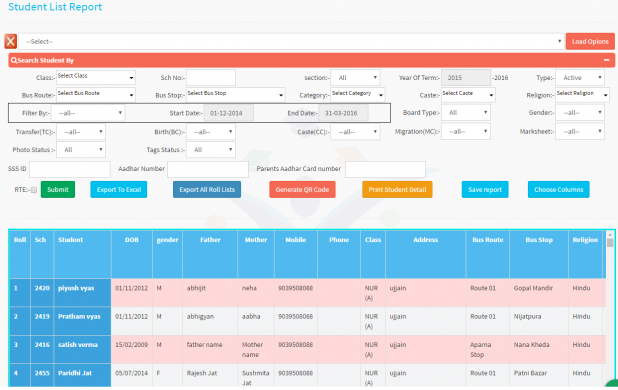The width and height of the screenshot is (618, 390).
Task: Click Parents Aadhar Card number field
Action: tap(385, 169)
